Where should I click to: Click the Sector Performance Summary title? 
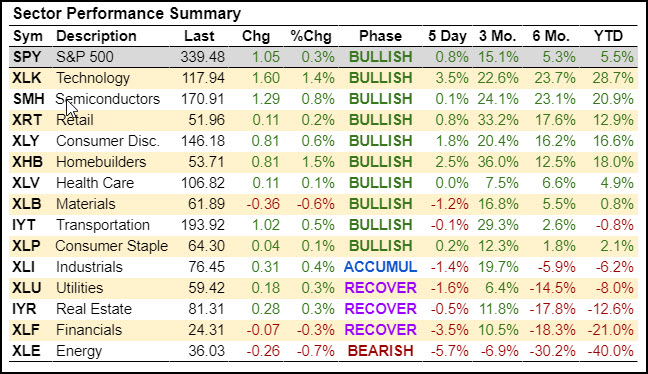click(x=127, y=14)
